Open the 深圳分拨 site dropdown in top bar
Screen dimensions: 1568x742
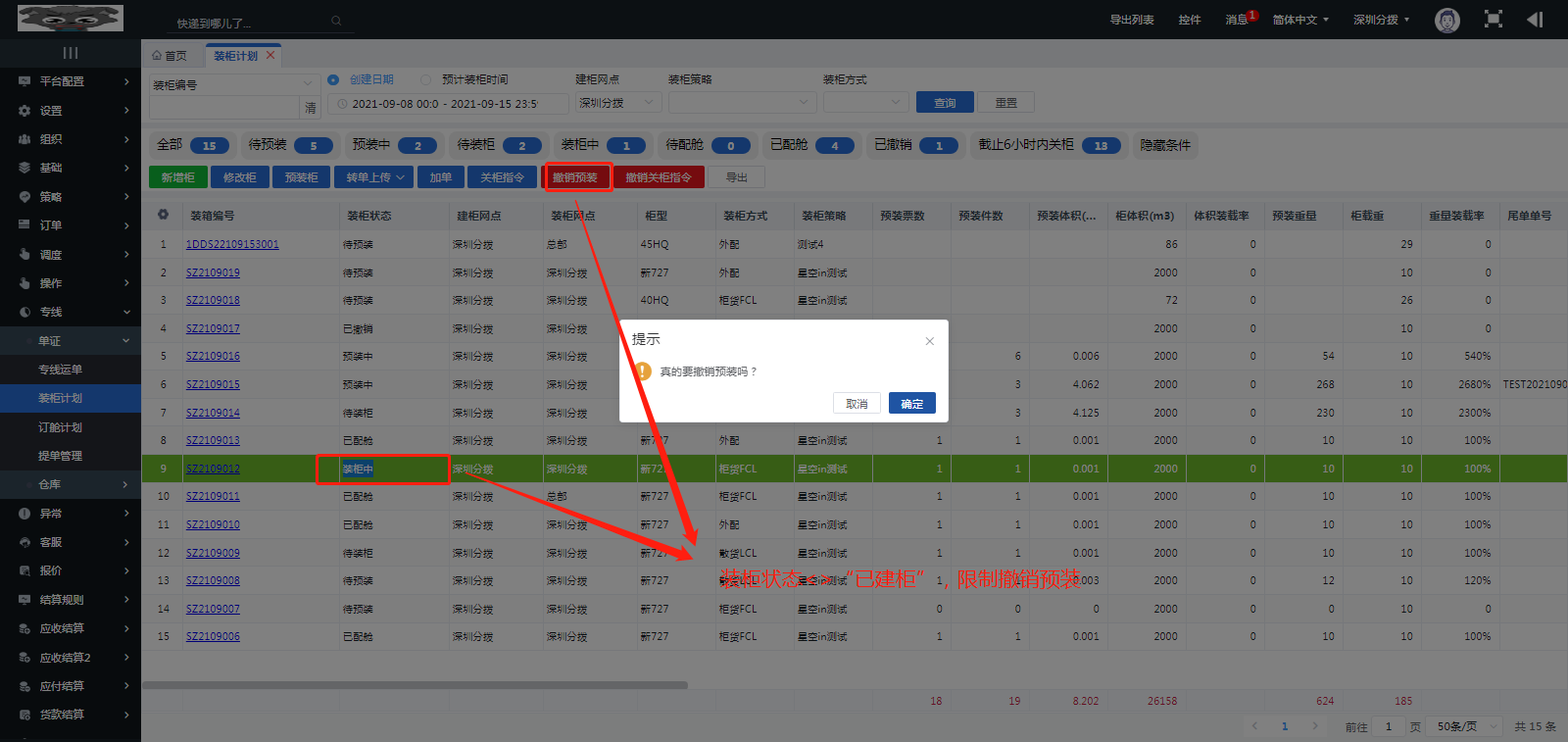tap(1382, 20)
